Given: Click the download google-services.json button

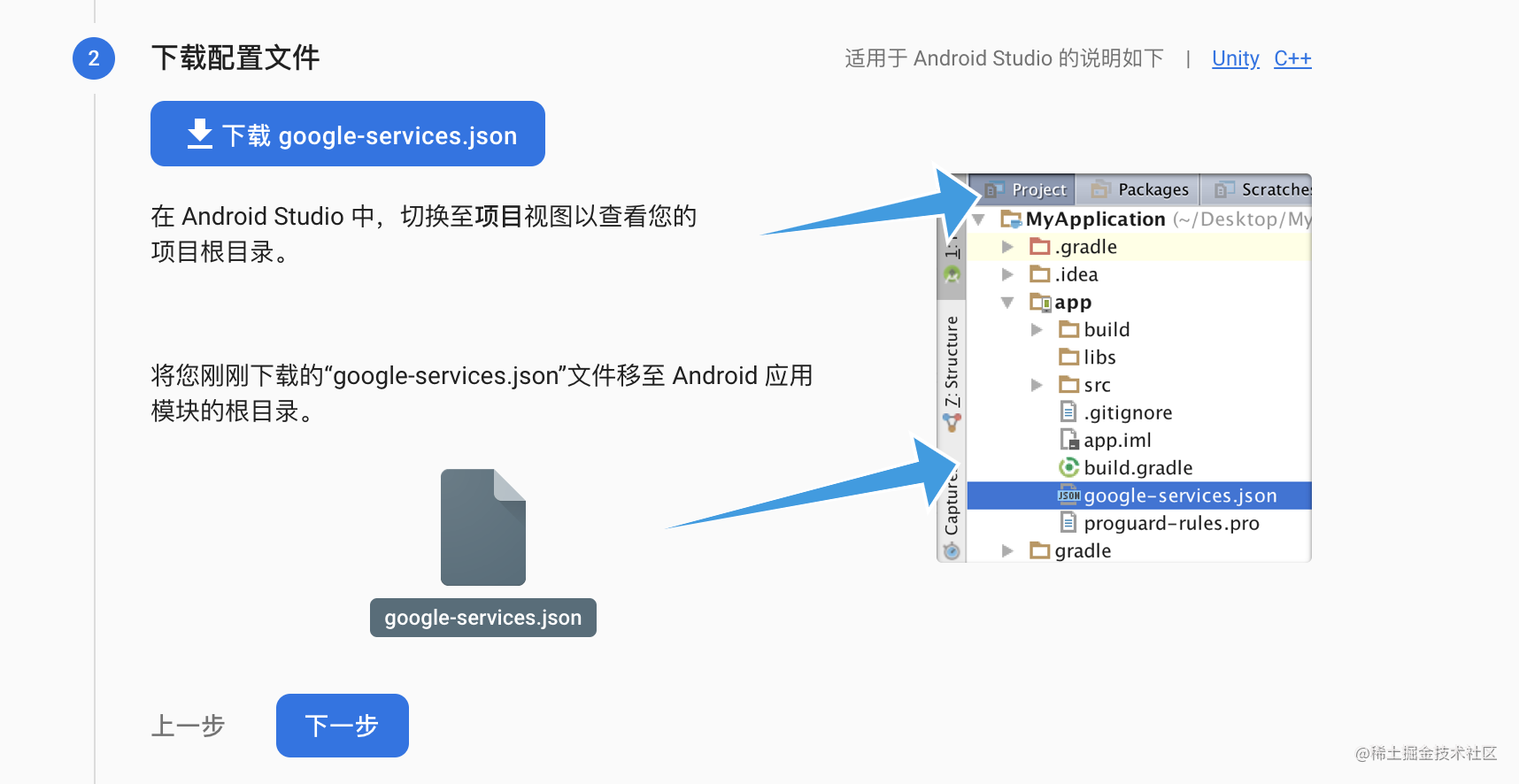Looking at the screenshot, I should pos(348,134).
